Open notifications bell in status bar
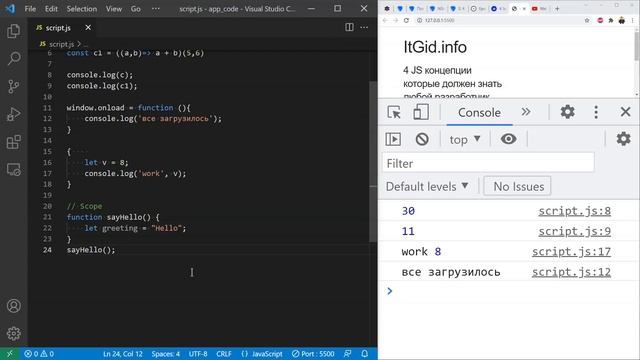 coord(364,354)
